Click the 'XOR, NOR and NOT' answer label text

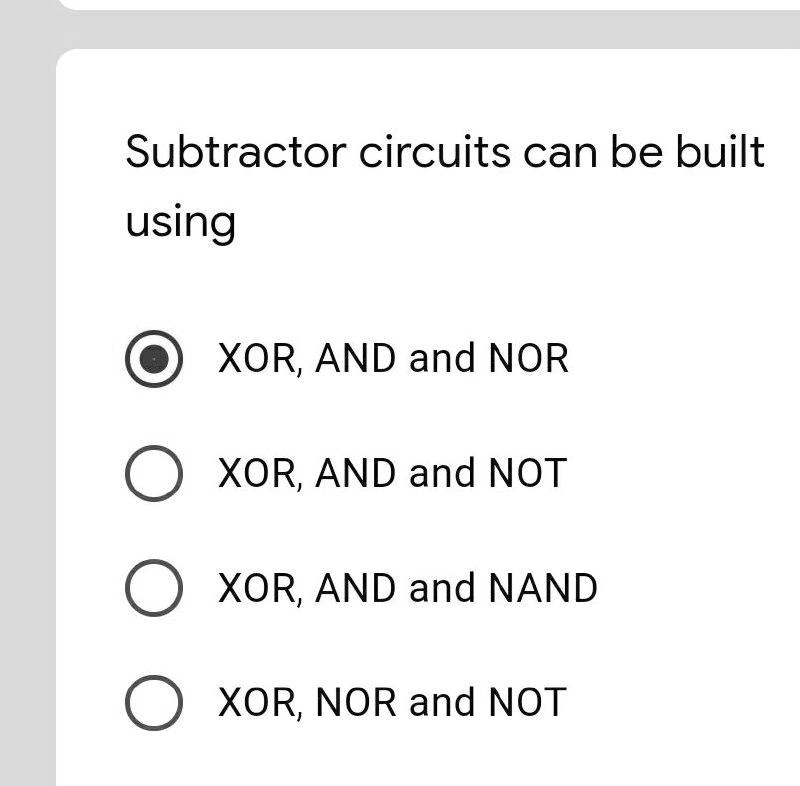(x=392, y=702)
